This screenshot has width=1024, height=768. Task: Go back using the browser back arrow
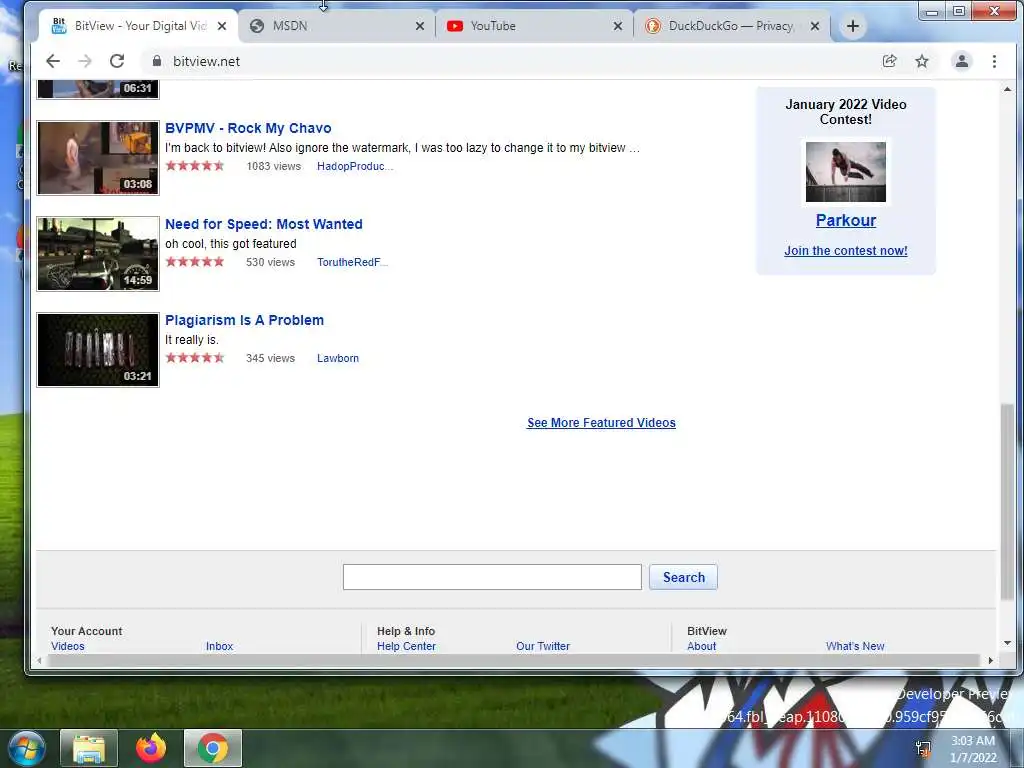[53, 61]
